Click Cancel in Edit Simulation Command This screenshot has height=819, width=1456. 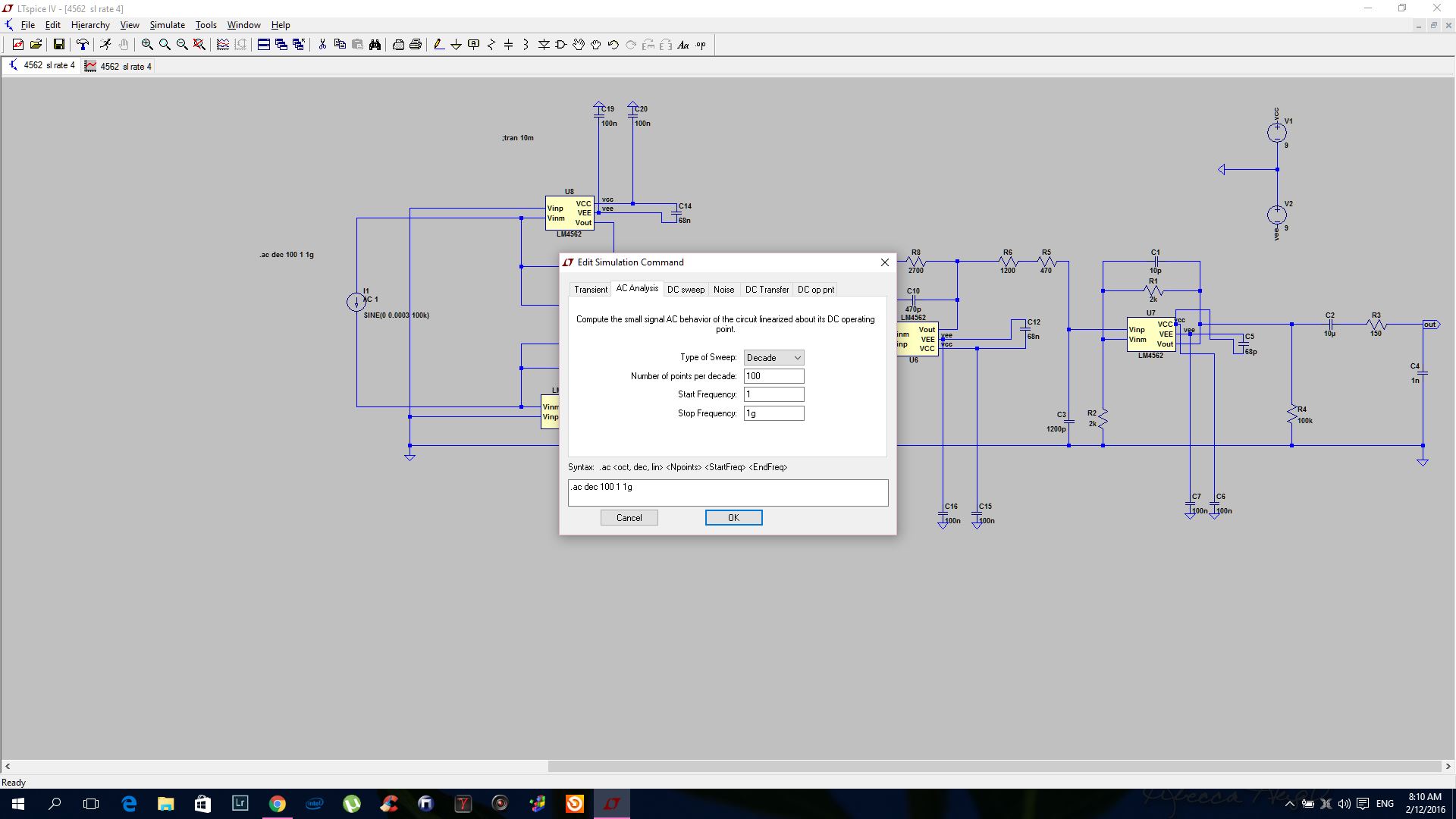629,518
